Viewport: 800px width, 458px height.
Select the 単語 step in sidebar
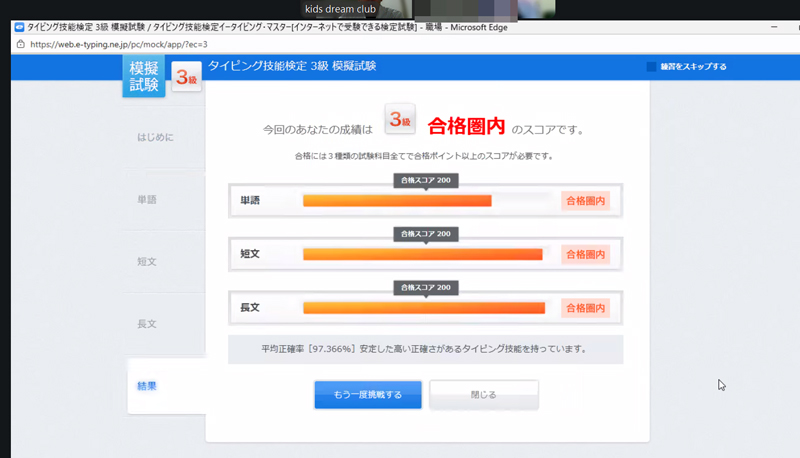[x=147, y=199]
